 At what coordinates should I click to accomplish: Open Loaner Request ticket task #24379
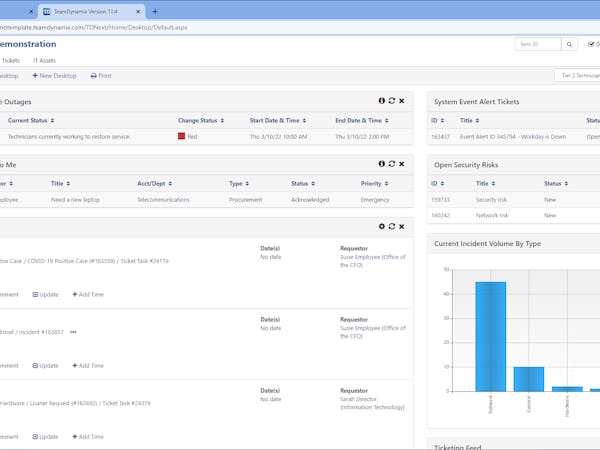(x=75, y=403)
